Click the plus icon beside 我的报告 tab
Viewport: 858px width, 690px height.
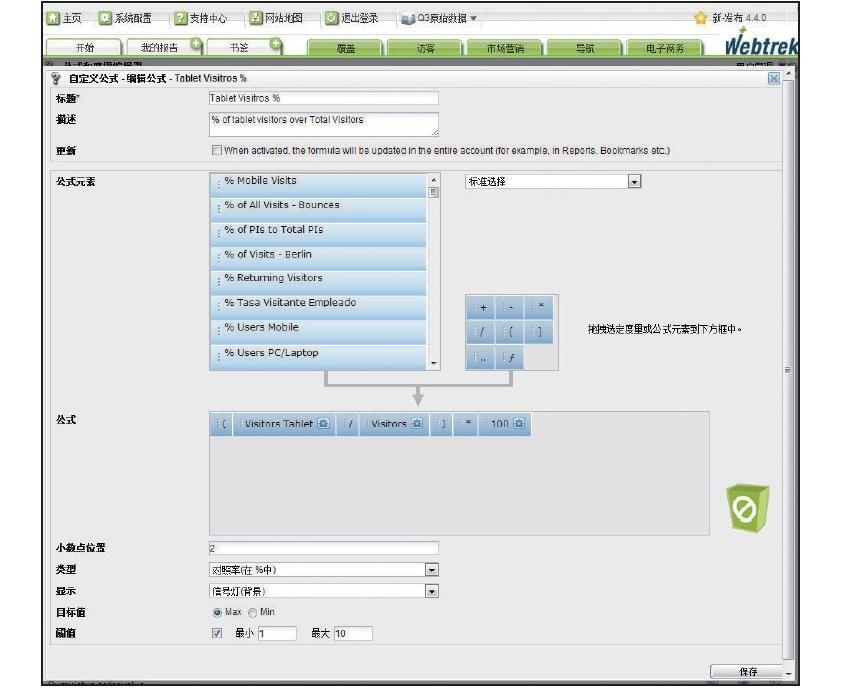(196, 45)
